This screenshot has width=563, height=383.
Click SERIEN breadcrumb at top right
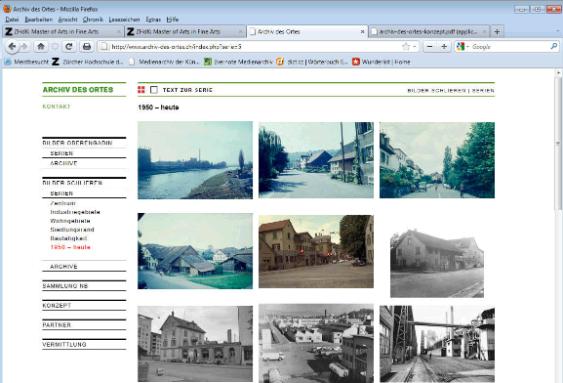pyautogui.click(x=483, y=90)
